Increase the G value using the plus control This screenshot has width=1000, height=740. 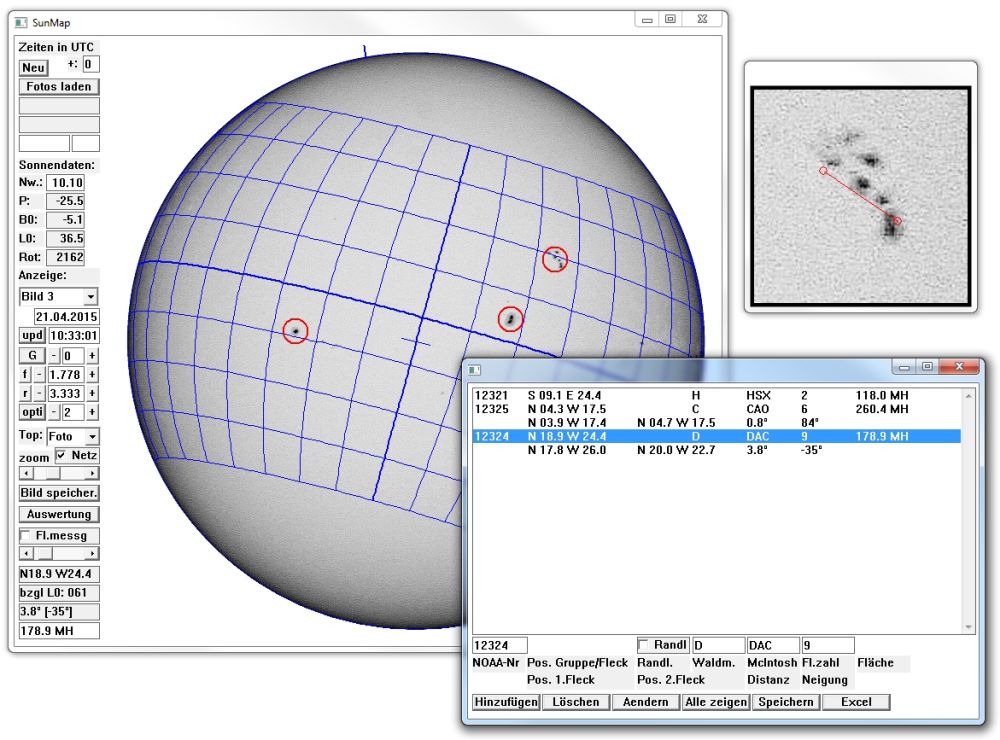(x=92, y=356)
